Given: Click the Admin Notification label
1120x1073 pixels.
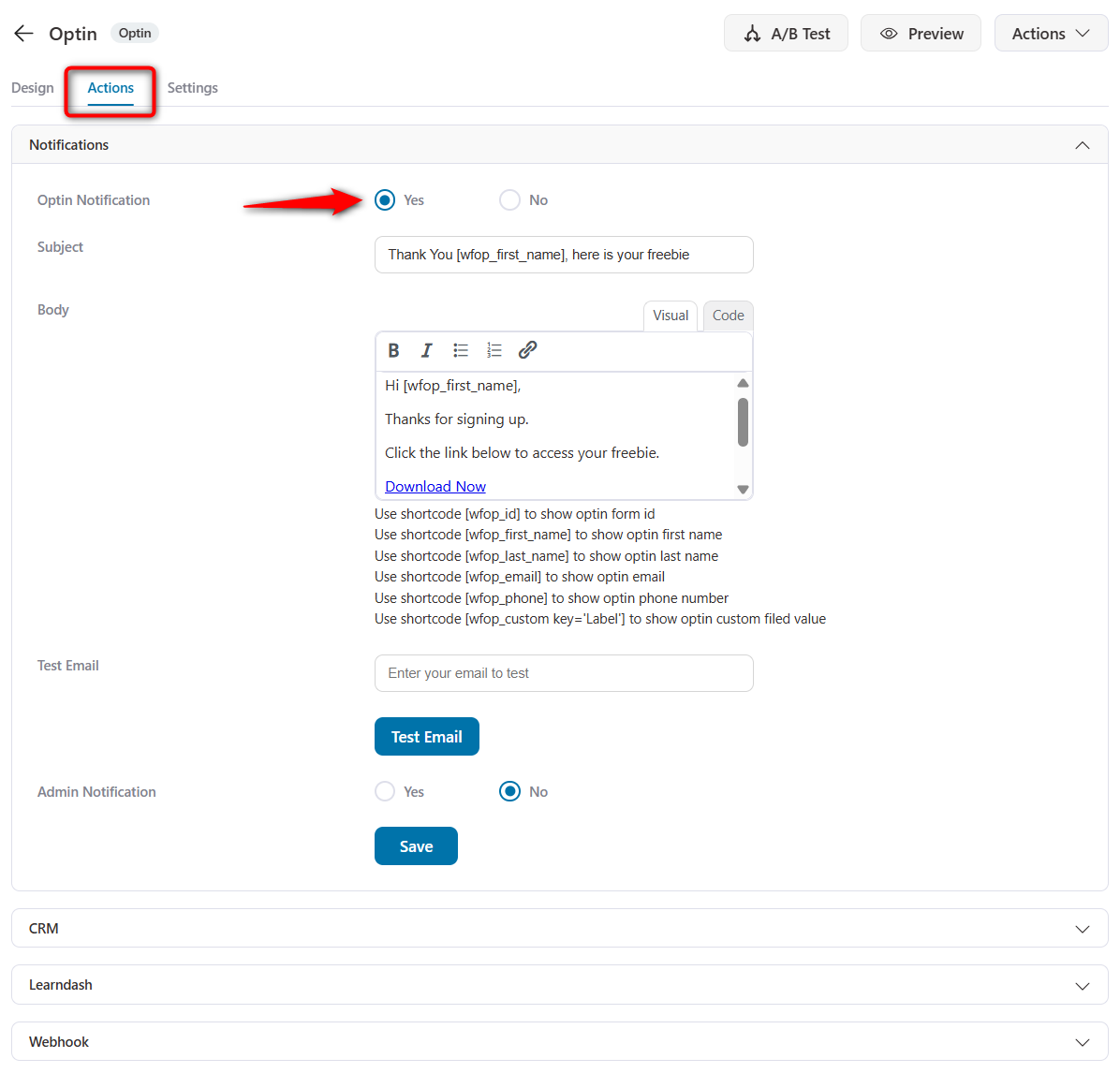Looking at the screenshot, I should pos(96,791).
